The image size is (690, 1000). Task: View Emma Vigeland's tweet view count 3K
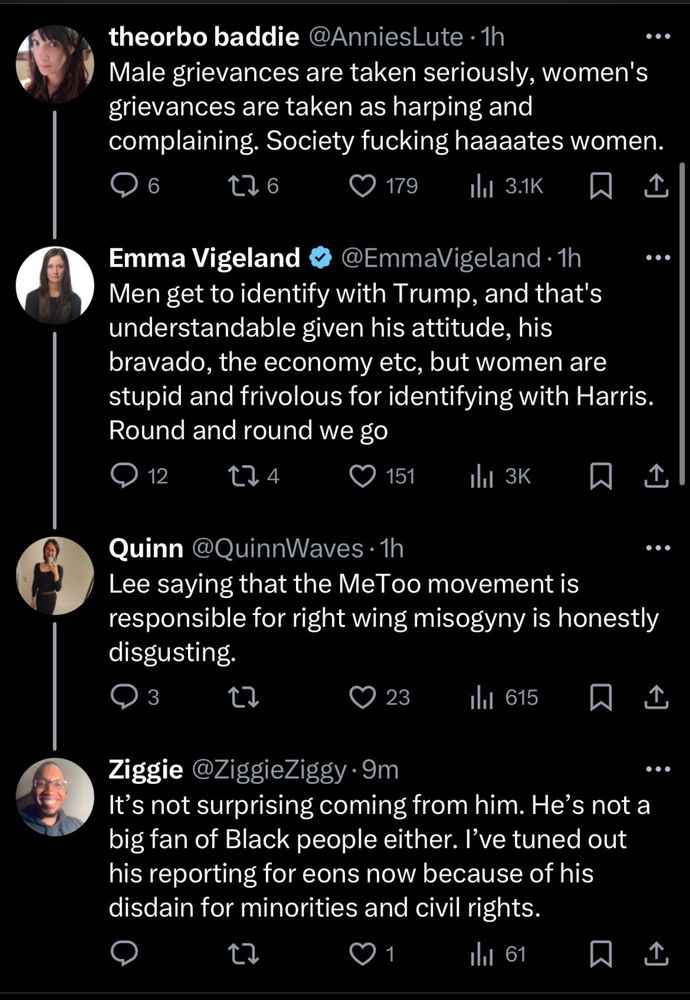501,476
